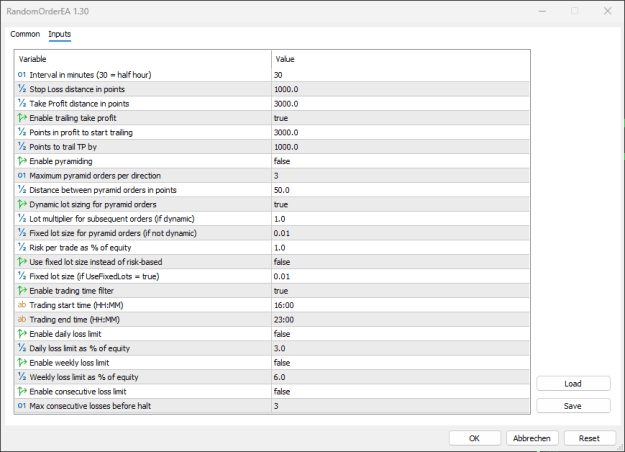Click the Points in profit value 3000.0

[286, 132]
